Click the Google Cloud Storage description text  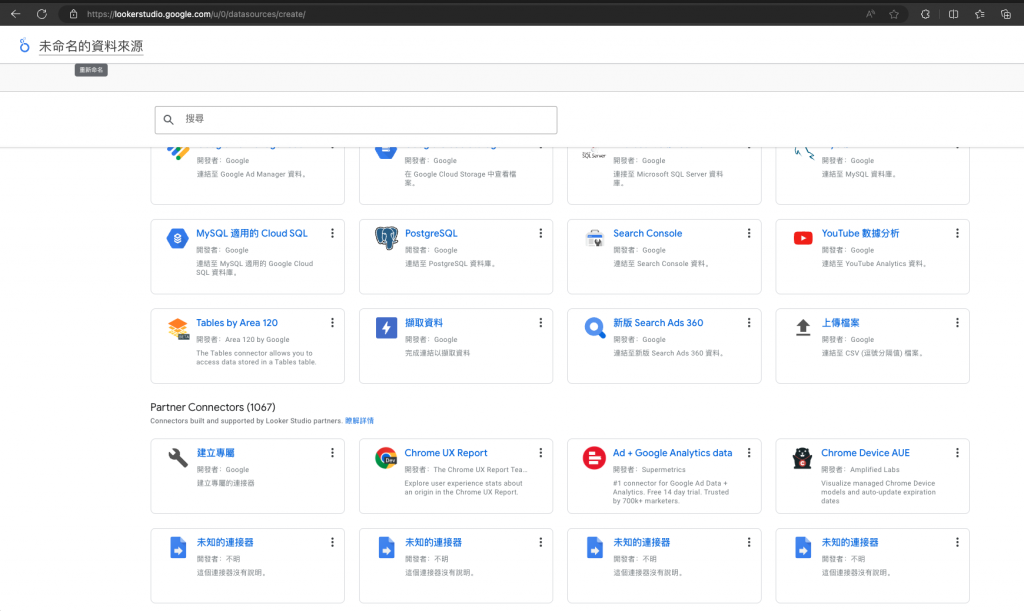click(460, 178)
